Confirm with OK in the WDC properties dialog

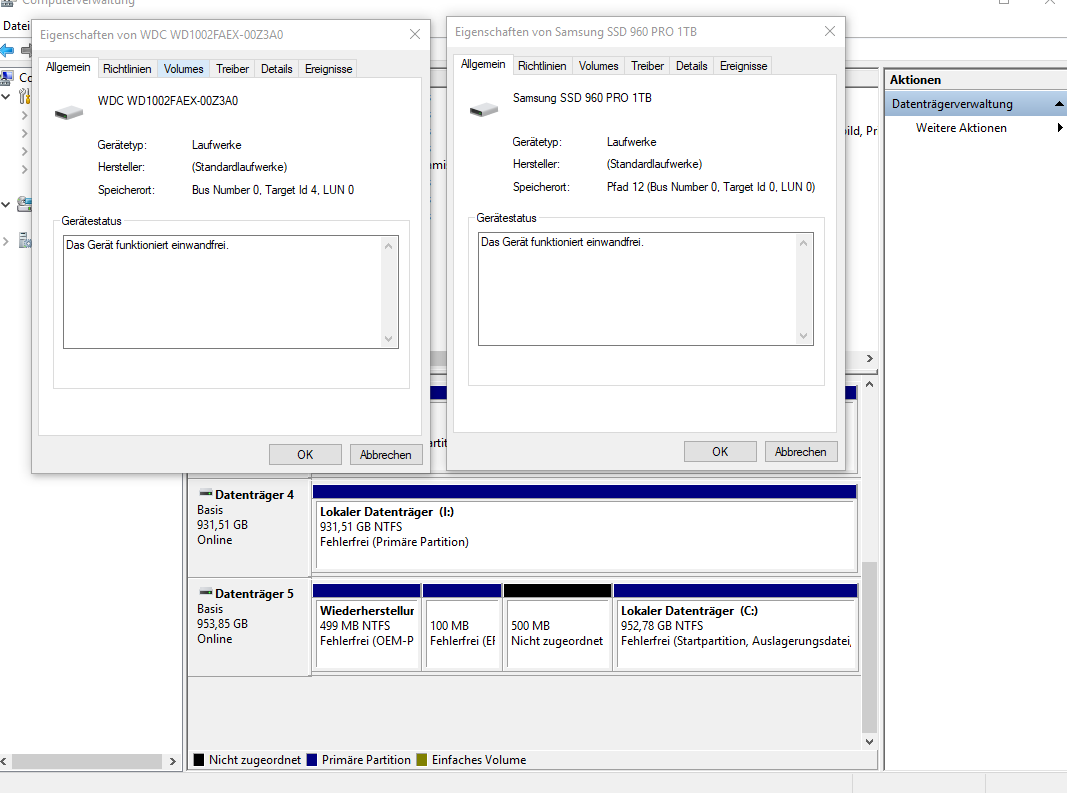click(305, 455)
